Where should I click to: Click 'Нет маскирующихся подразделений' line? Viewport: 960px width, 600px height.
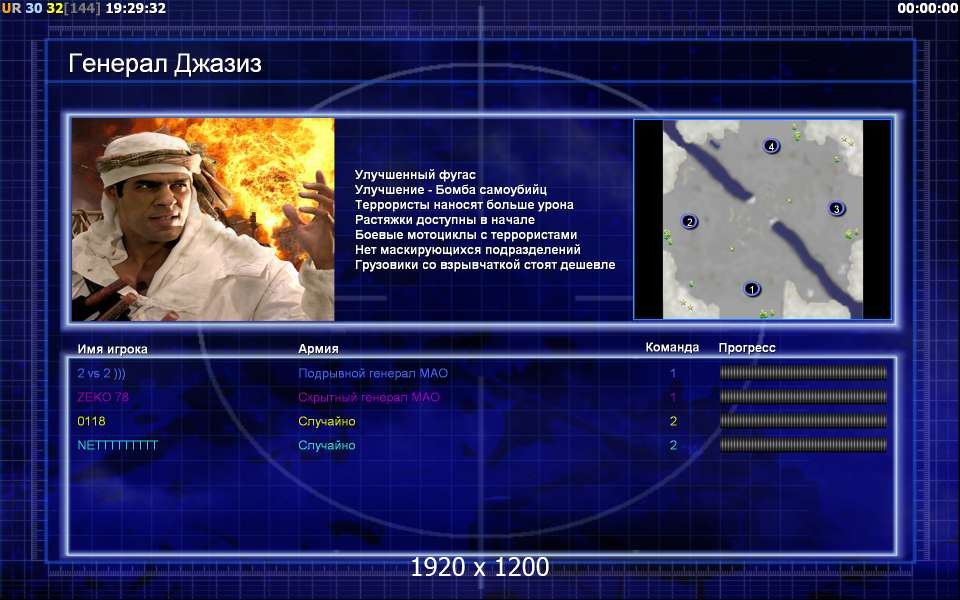click(468, 250)
